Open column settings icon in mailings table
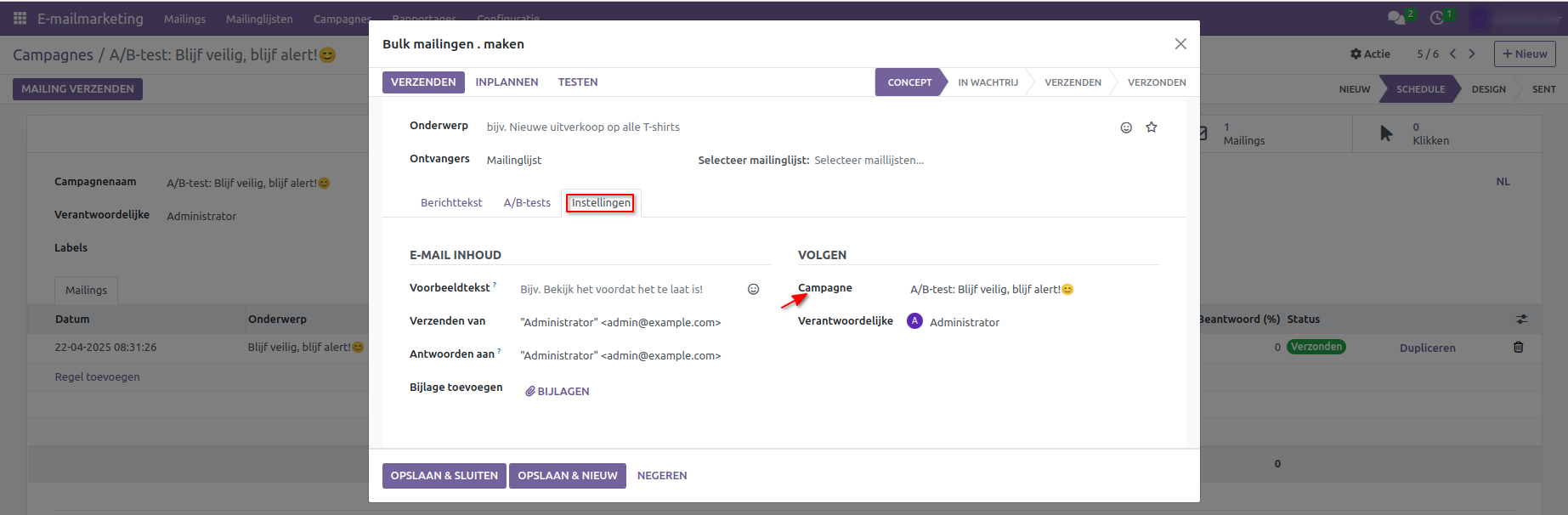 click(x=1521, y=320)
